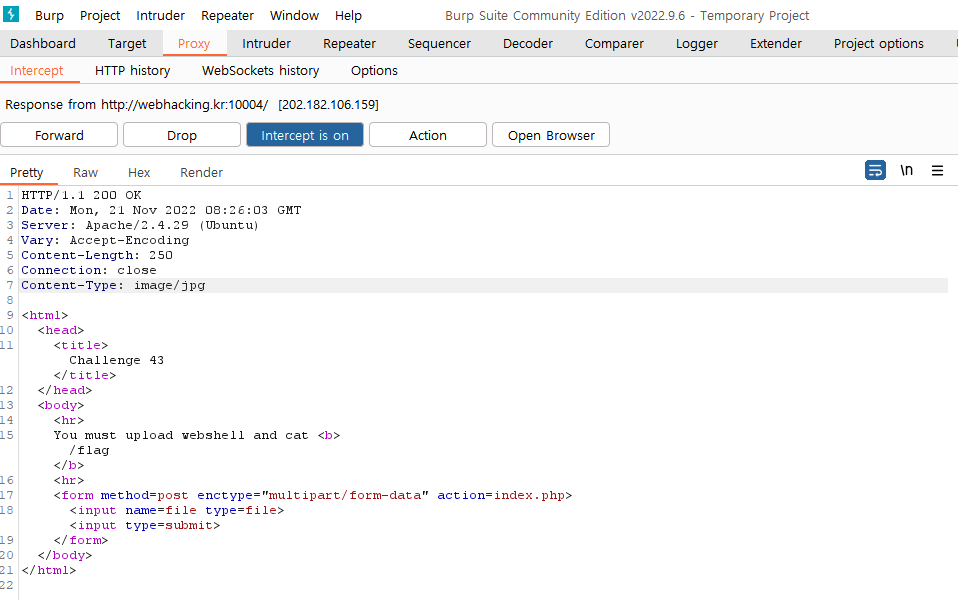Image resolution: width=958 pixels, height=600 pixels.
Task: Click the input name=file line
Action: pyautogui.click(x=177, y=510)
